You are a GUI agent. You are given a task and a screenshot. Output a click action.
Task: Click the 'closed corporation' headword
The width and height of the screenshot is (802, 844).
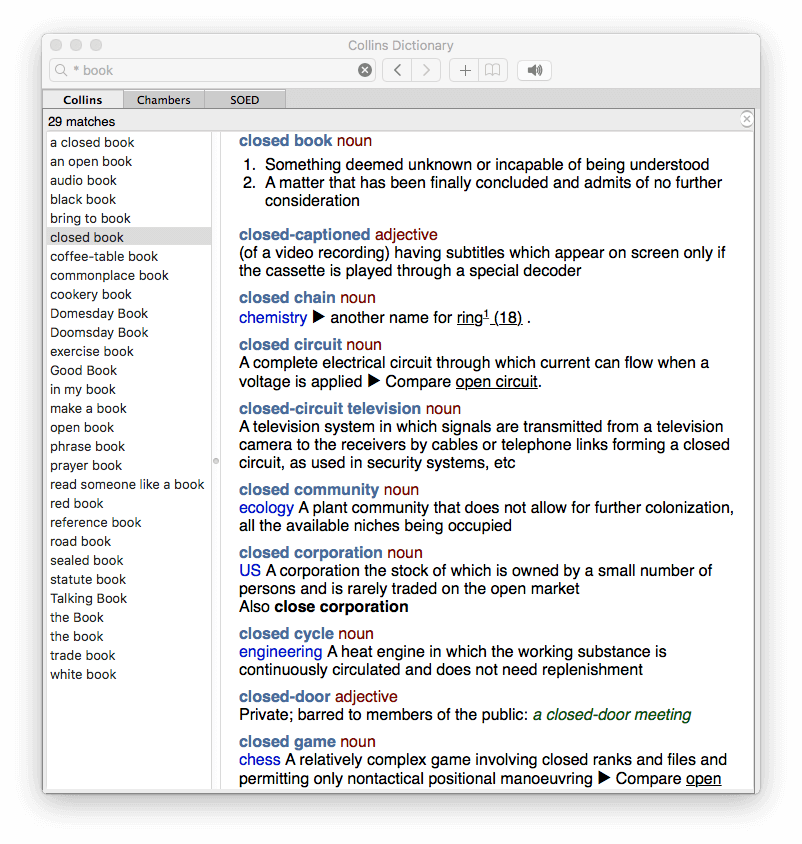click(x=311, y=552)
